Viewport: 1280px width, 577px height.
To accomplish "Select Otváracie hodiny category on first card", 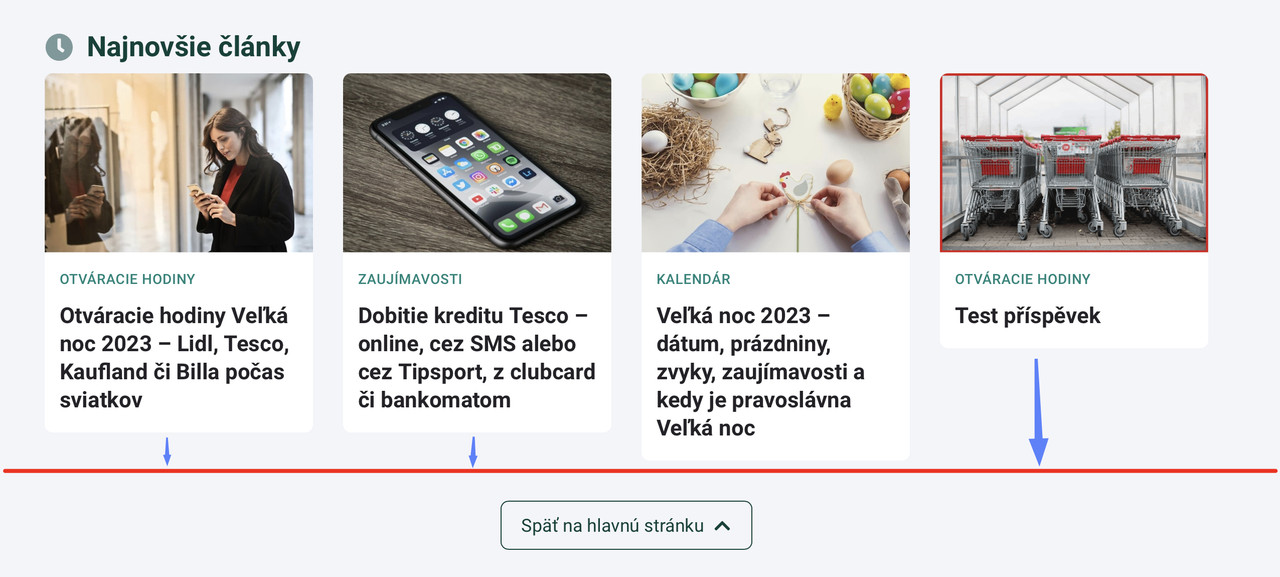I will [128, 279].
